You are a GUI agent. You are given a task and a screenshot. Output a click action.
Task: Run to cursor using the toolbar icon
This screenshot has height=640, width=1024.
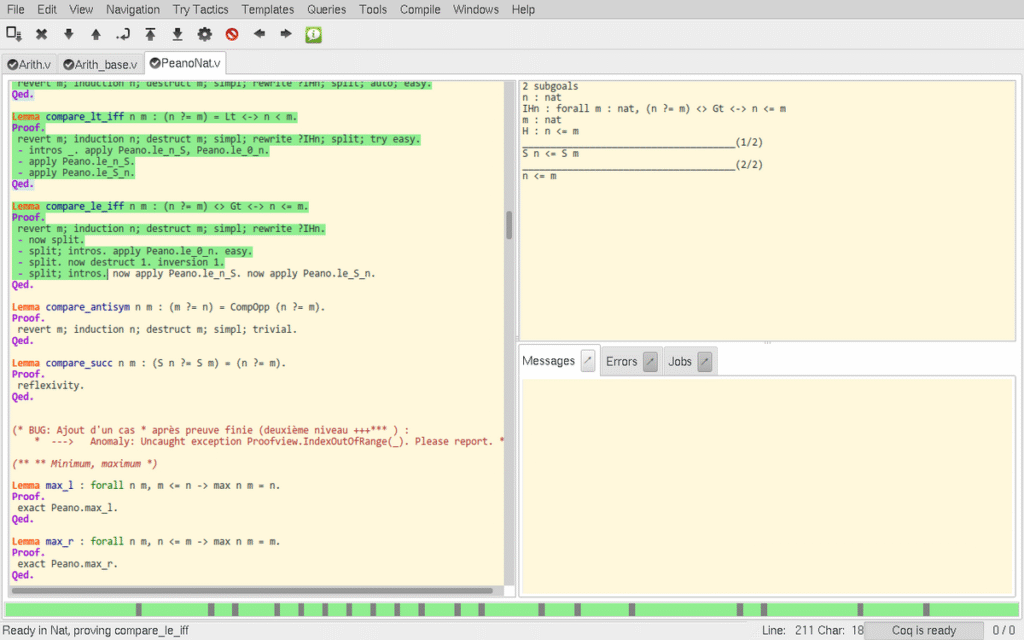tap(123, 34)
